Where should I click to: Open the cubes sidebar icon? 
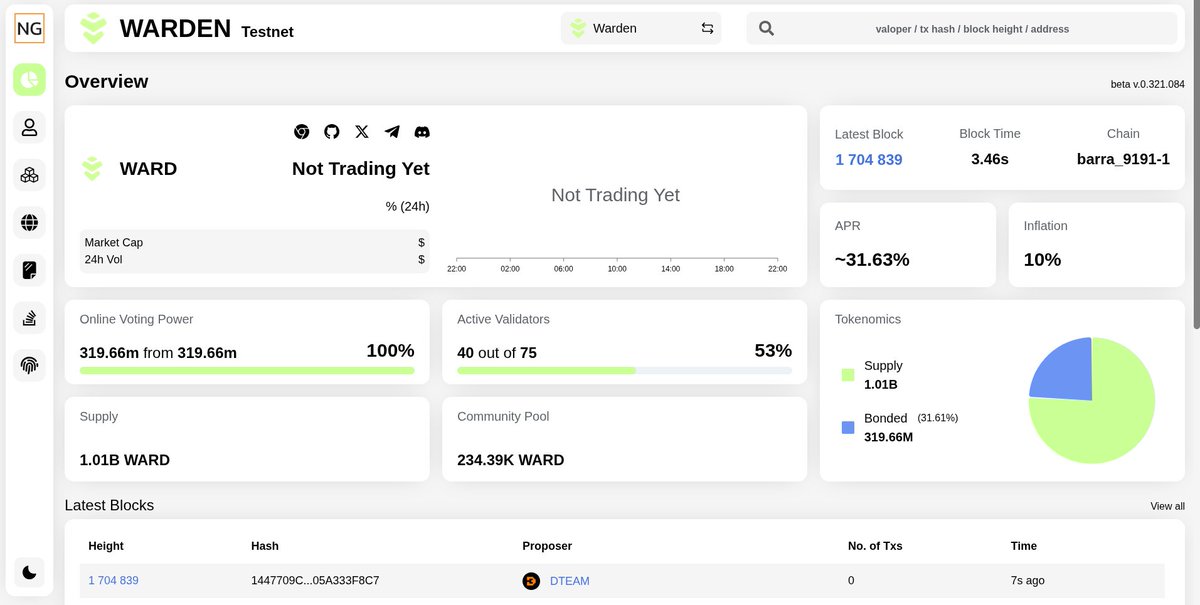point(29,176)
